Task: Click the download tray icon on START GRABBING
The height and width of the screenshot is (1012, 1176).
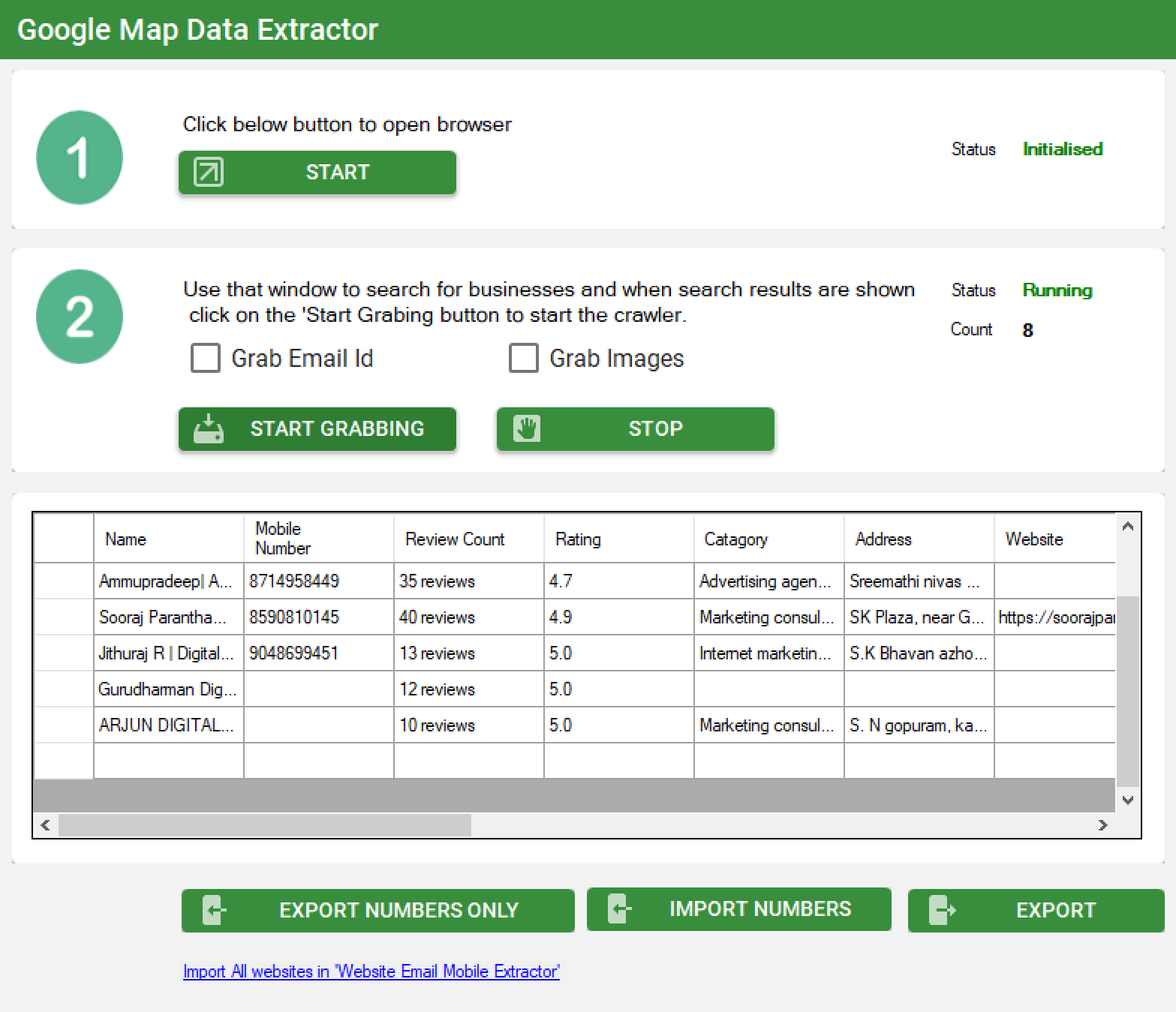Action: pos(209,428)
